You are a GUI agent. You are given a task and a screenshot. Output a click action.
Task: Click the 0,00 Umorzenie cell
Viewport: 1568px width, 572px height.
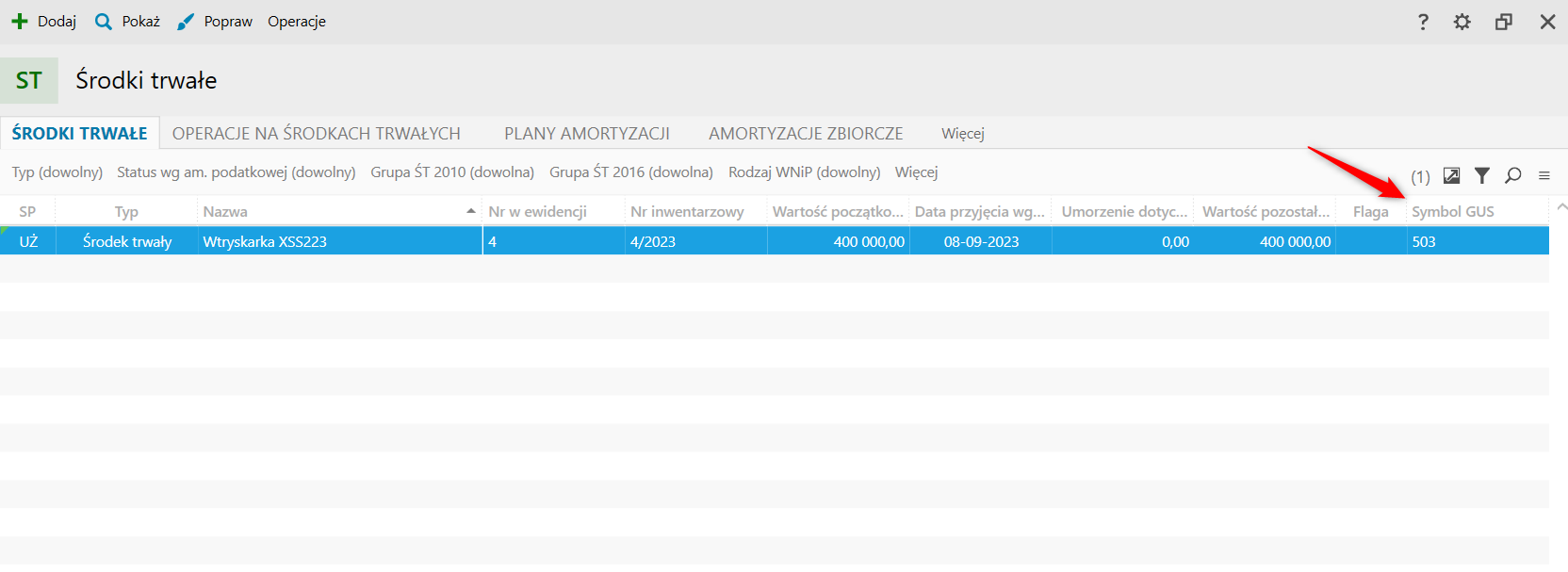coord(1123,241)
